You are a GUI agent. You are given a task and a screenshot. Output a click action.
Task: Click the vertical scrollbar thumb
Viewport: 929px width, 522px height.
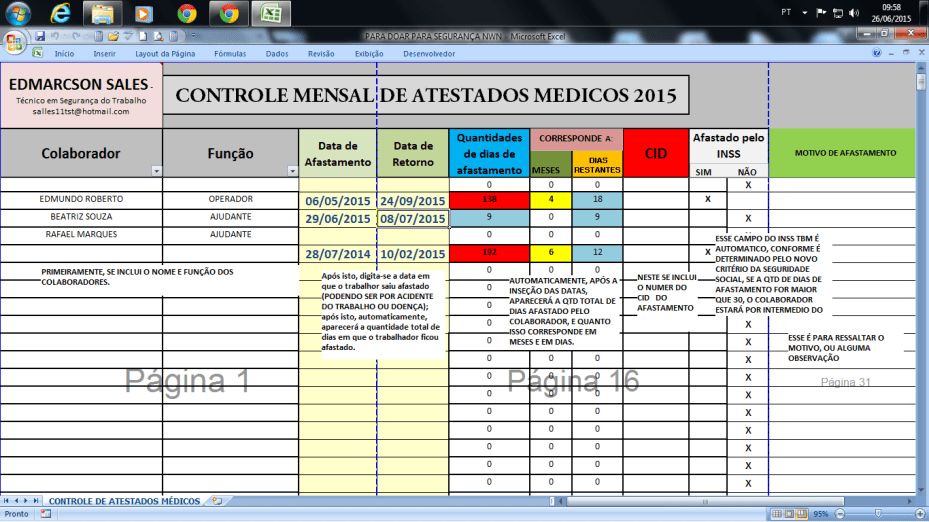click(921, 81)
